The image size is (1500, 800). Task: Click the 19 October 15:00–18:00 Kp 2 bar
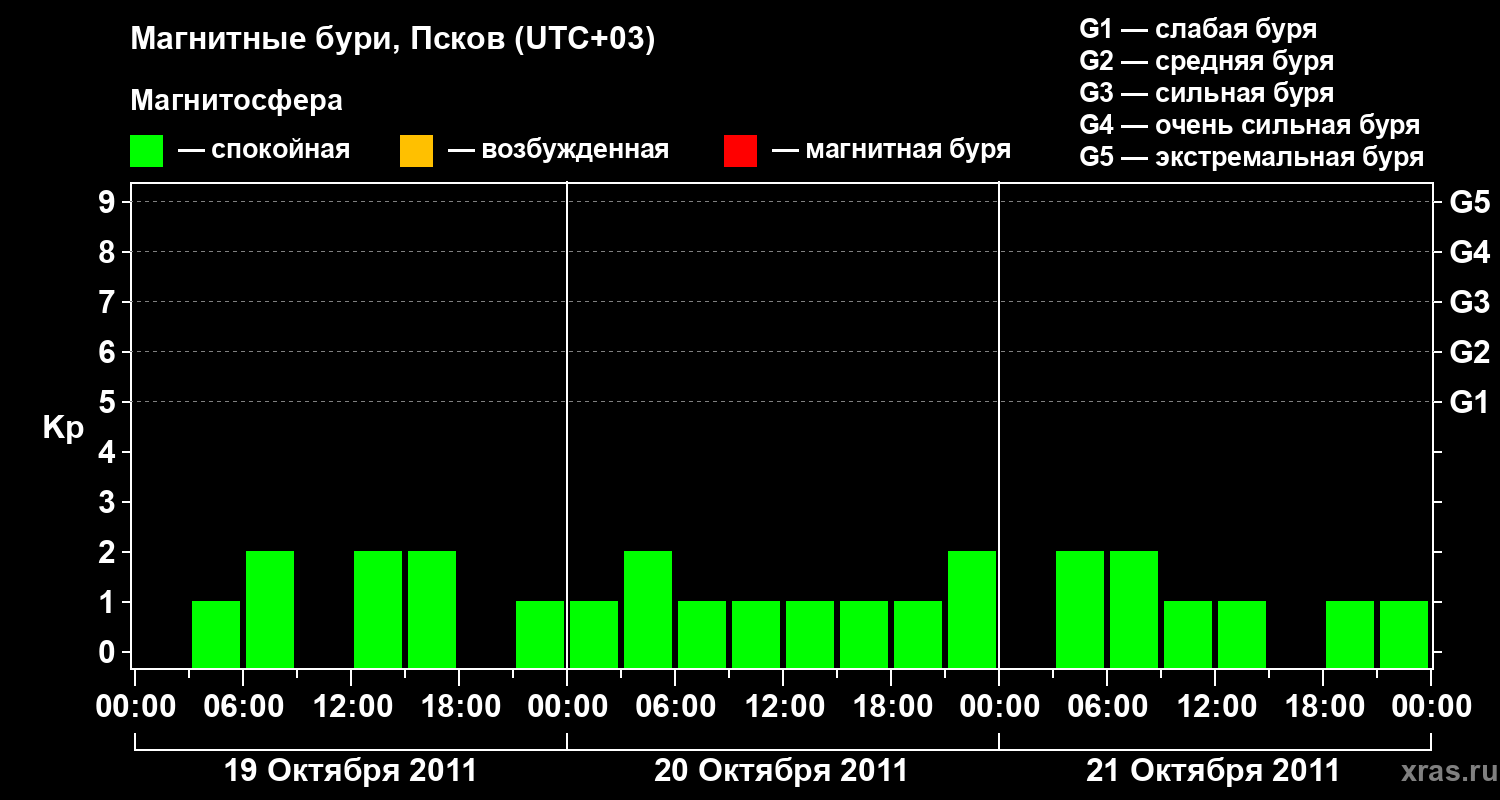click(x=432, y=609)
